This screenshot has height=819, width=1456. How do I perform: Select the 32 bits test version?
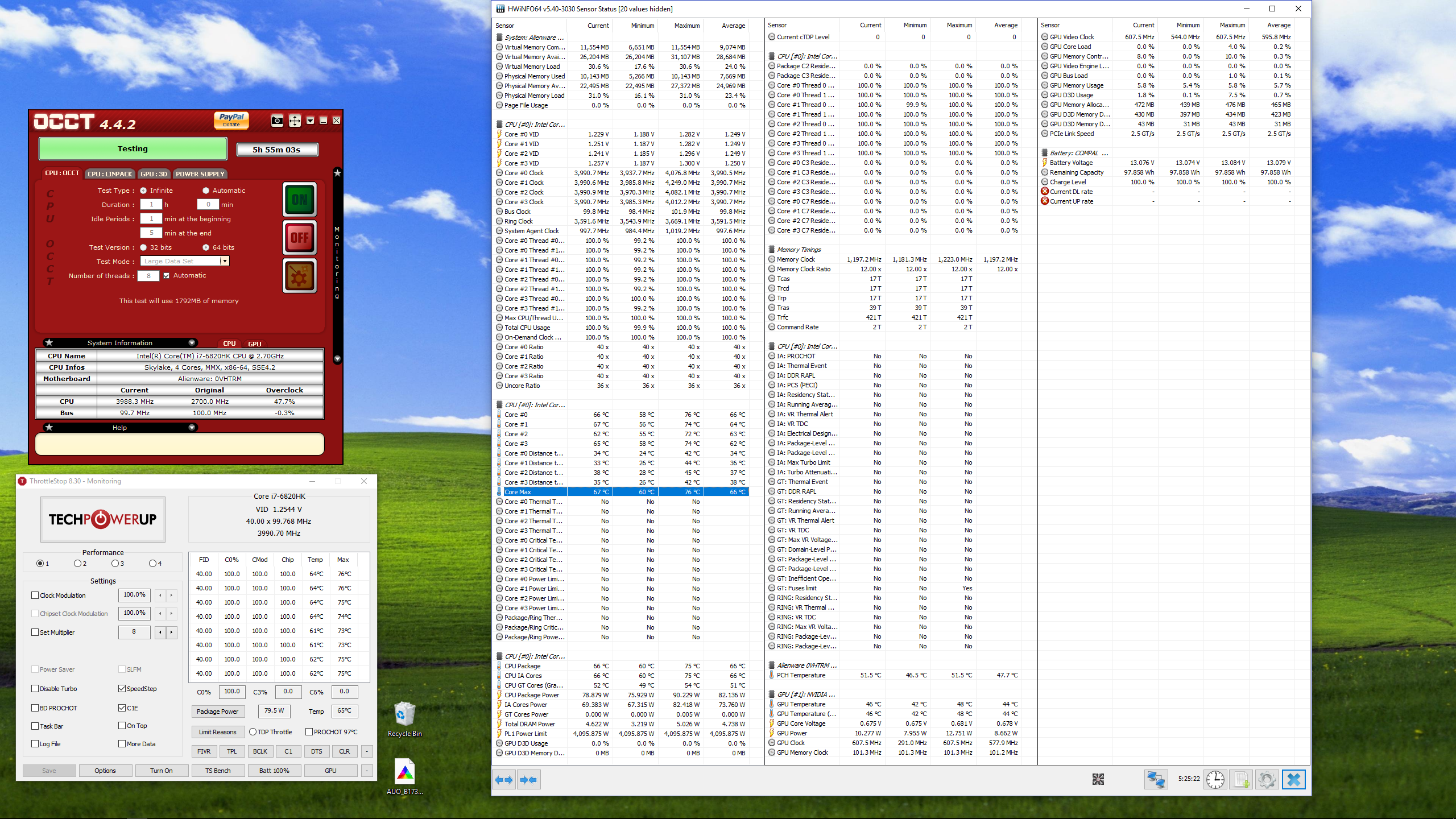pyautogui.click(x=143, y=247)
